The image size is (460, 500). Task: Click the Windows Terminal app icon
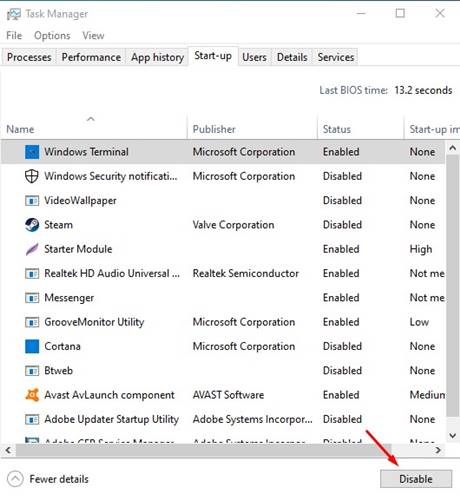tap(32, 152)
